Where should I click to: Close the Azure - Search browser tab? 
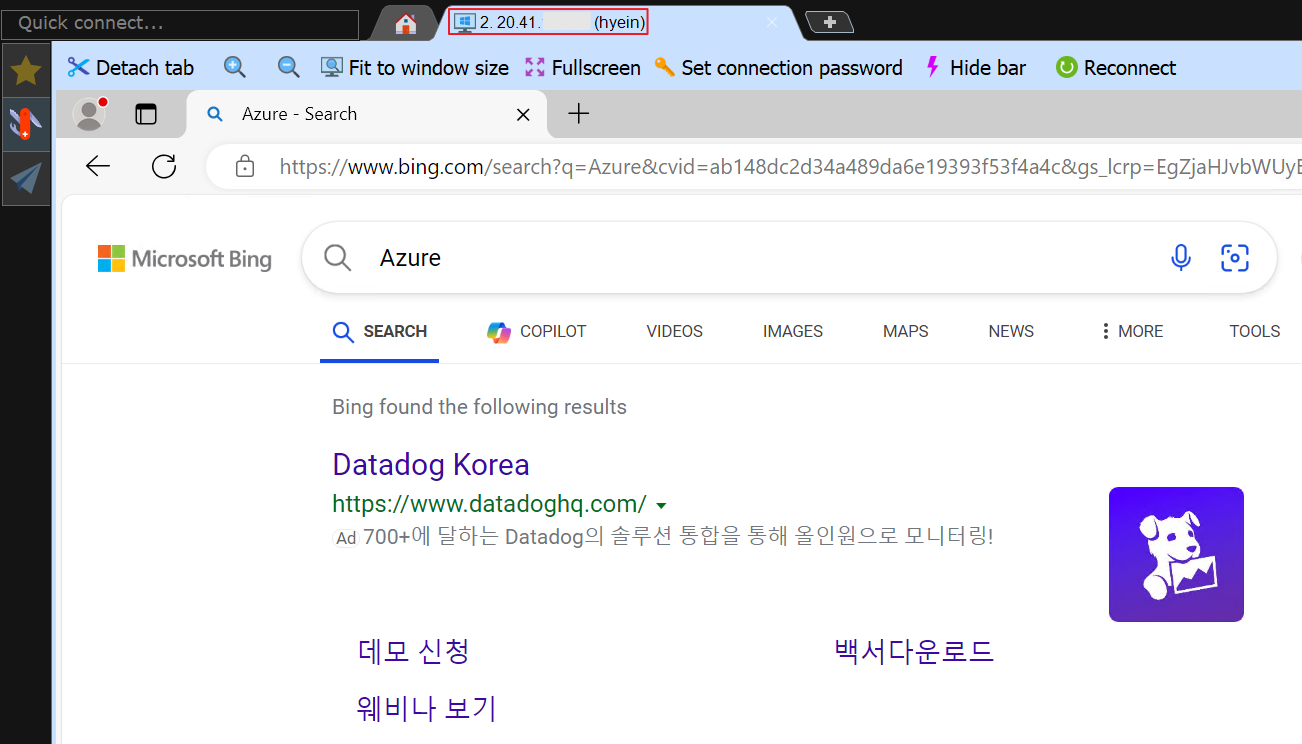pos(523,115)
